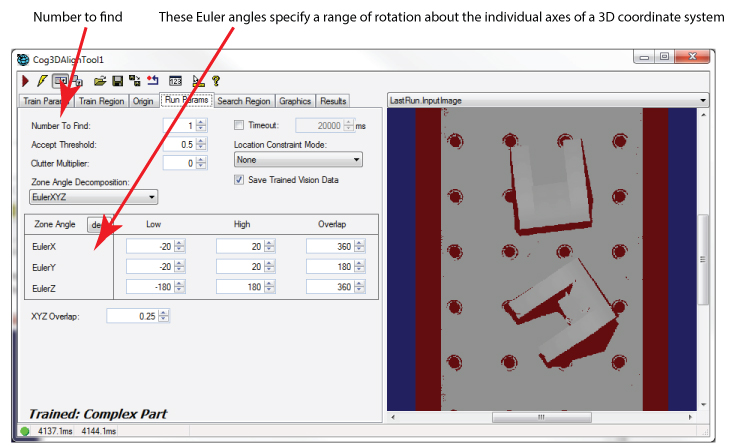The height and width of the screenshot is (447, 739).
Task: Click the 123 results toolbar icon
Action: pyautogui.click(x=175, y=80)
